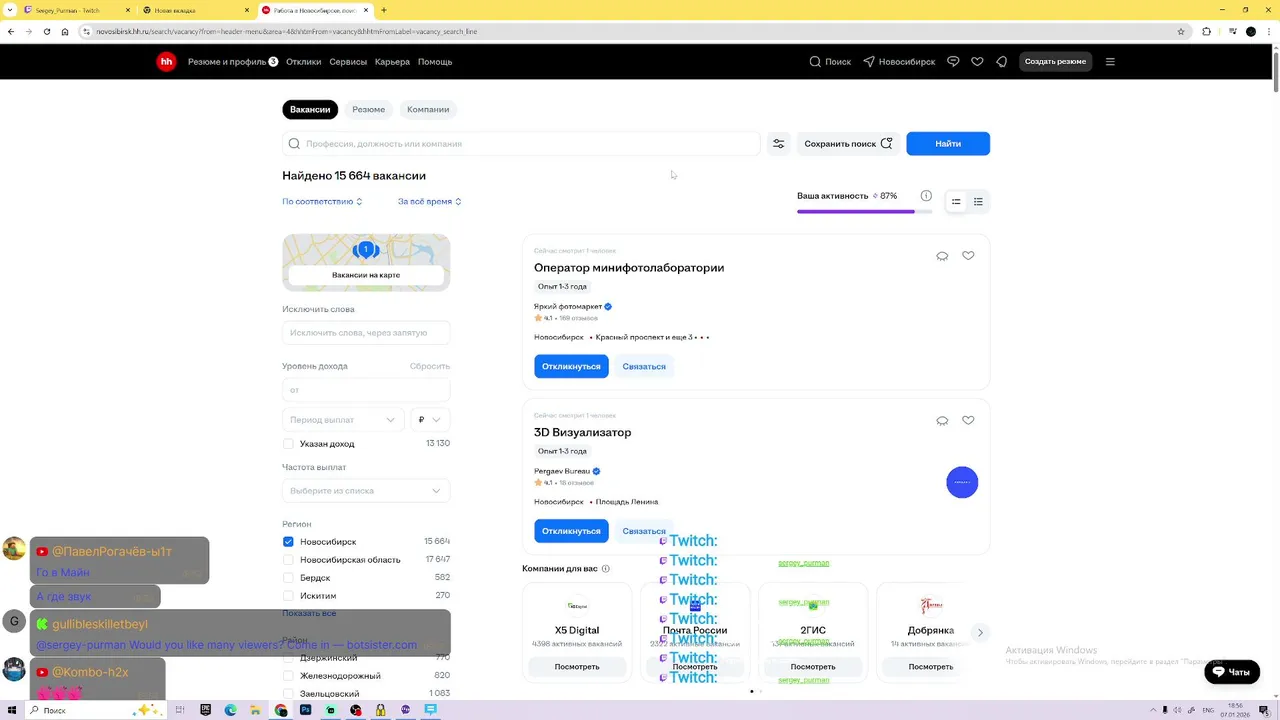The image size is (1280, 720).
Task: Open Edge browser from taskbar
Action: point(230,710)
